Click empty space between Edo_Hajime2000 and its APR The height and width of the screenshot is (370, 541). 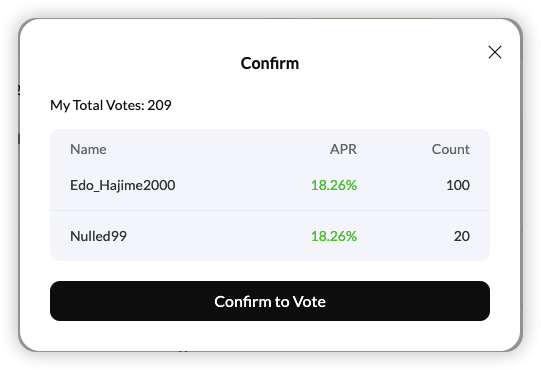(243, 185)
